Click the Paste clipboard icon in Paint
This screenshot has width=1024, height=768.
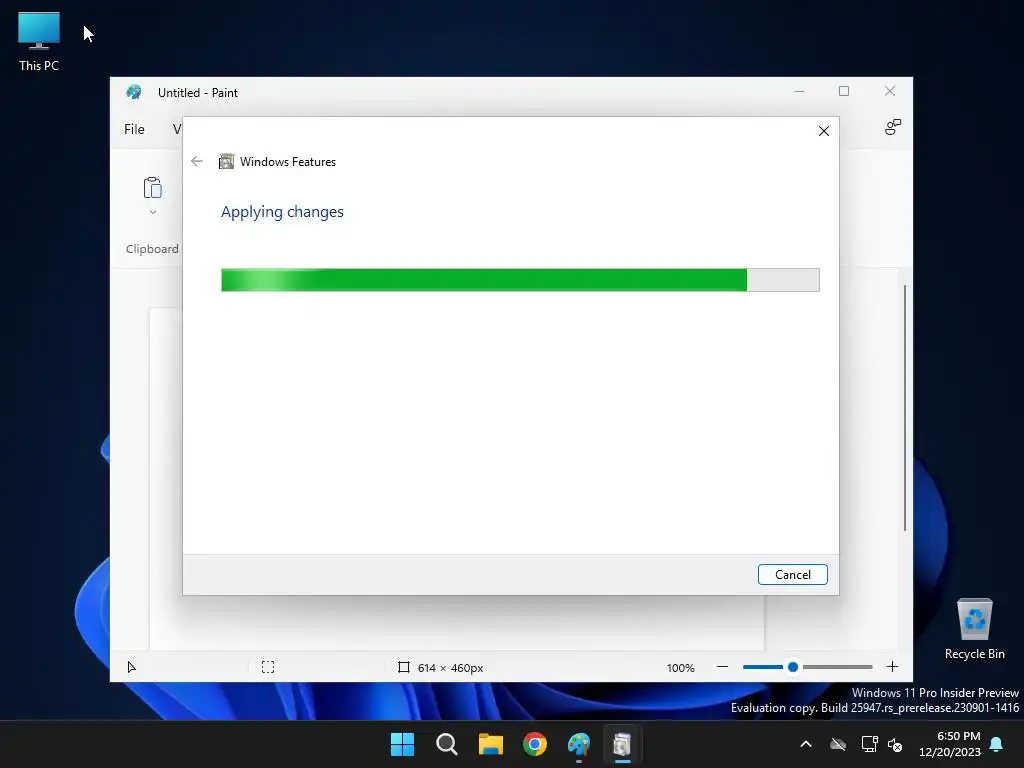pyautogui.click(x=152, y=188)
